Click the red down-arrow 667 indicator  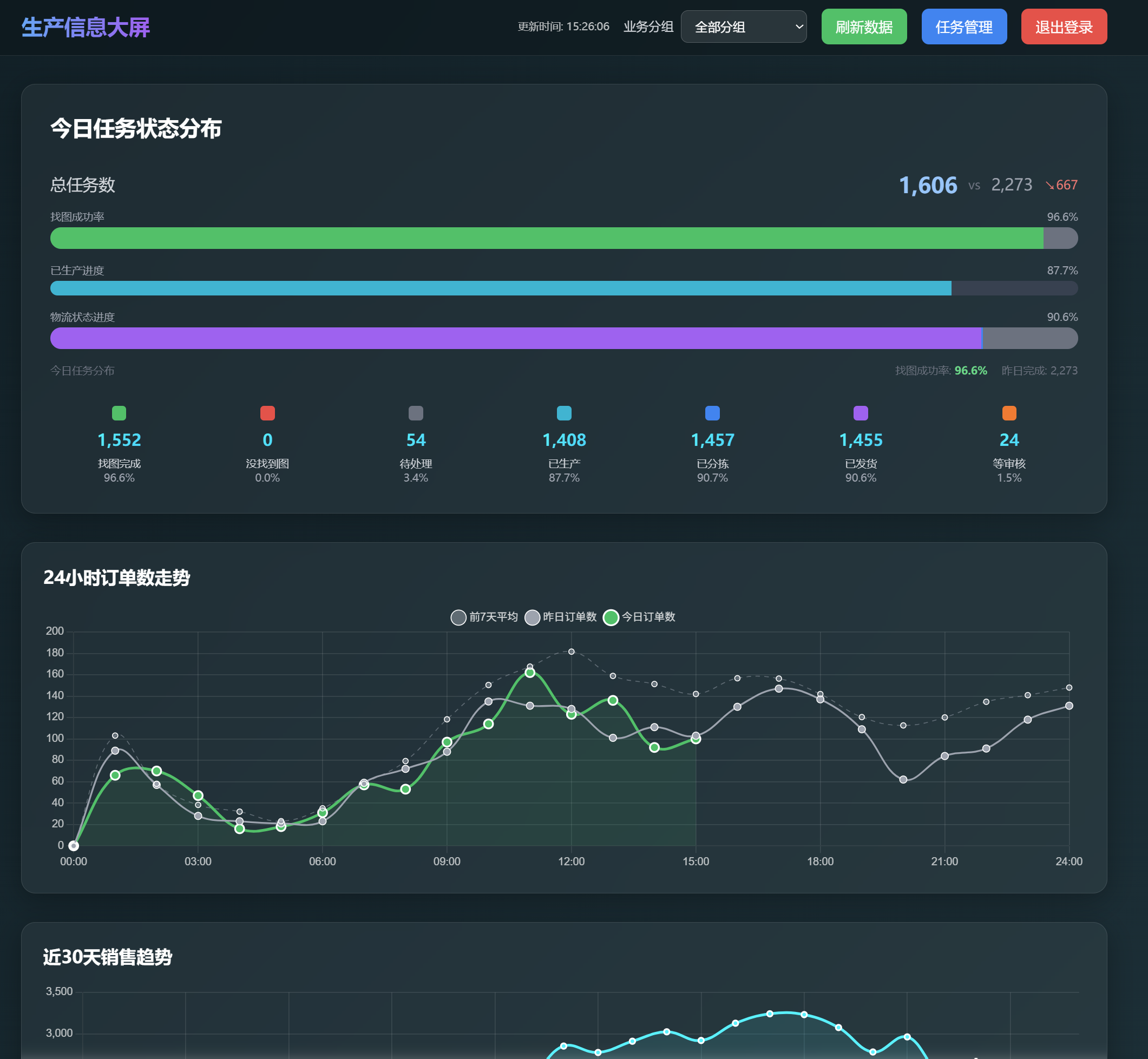click(1061, 185)
